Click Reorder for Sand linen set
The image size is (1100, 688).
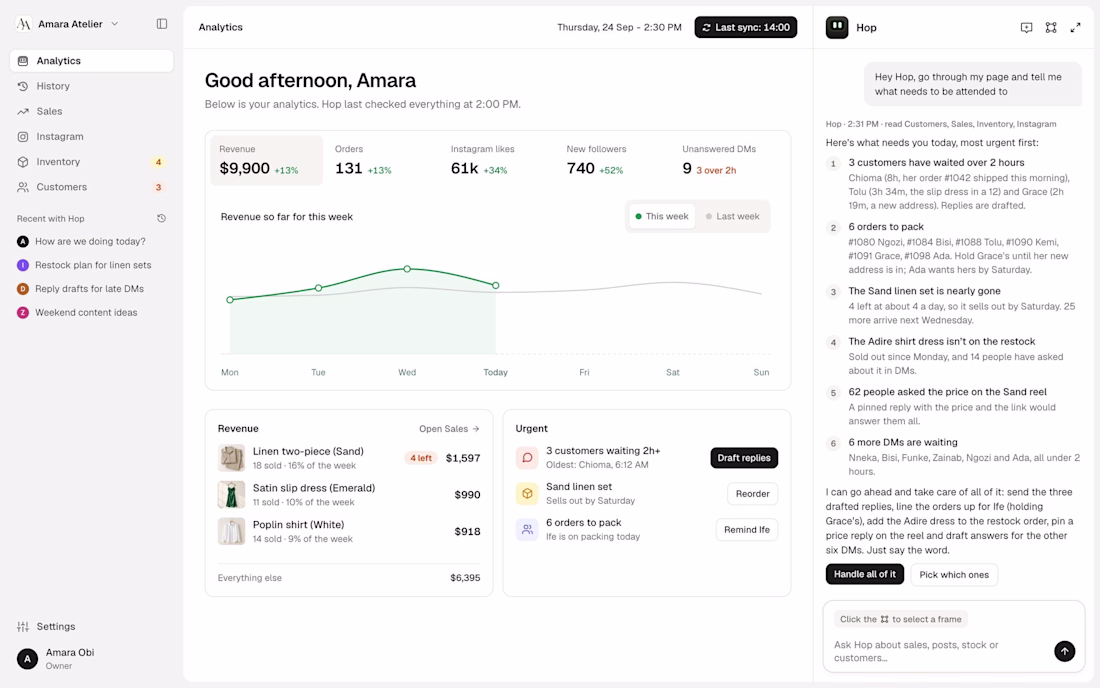752,494
